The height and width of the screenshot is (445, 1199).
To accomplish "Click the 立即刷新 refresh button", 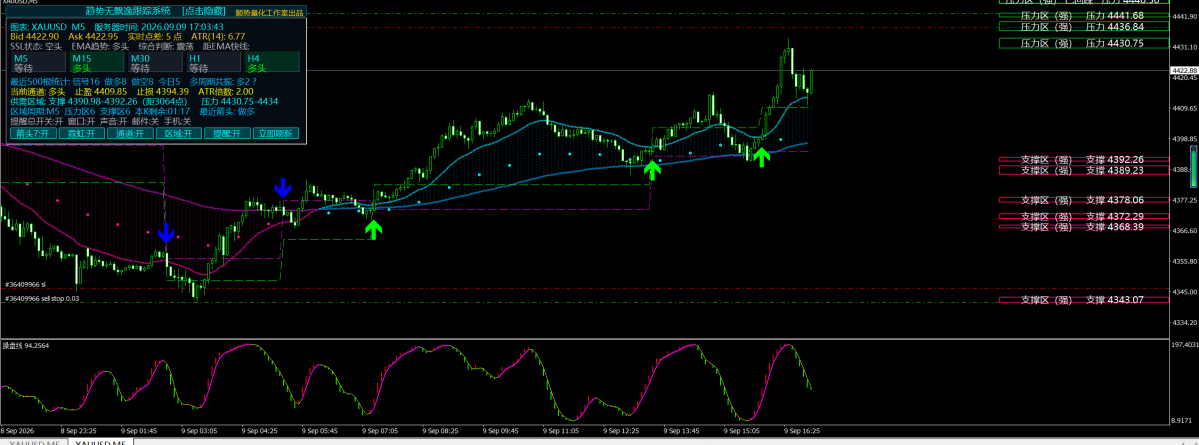I will [275, 133].
